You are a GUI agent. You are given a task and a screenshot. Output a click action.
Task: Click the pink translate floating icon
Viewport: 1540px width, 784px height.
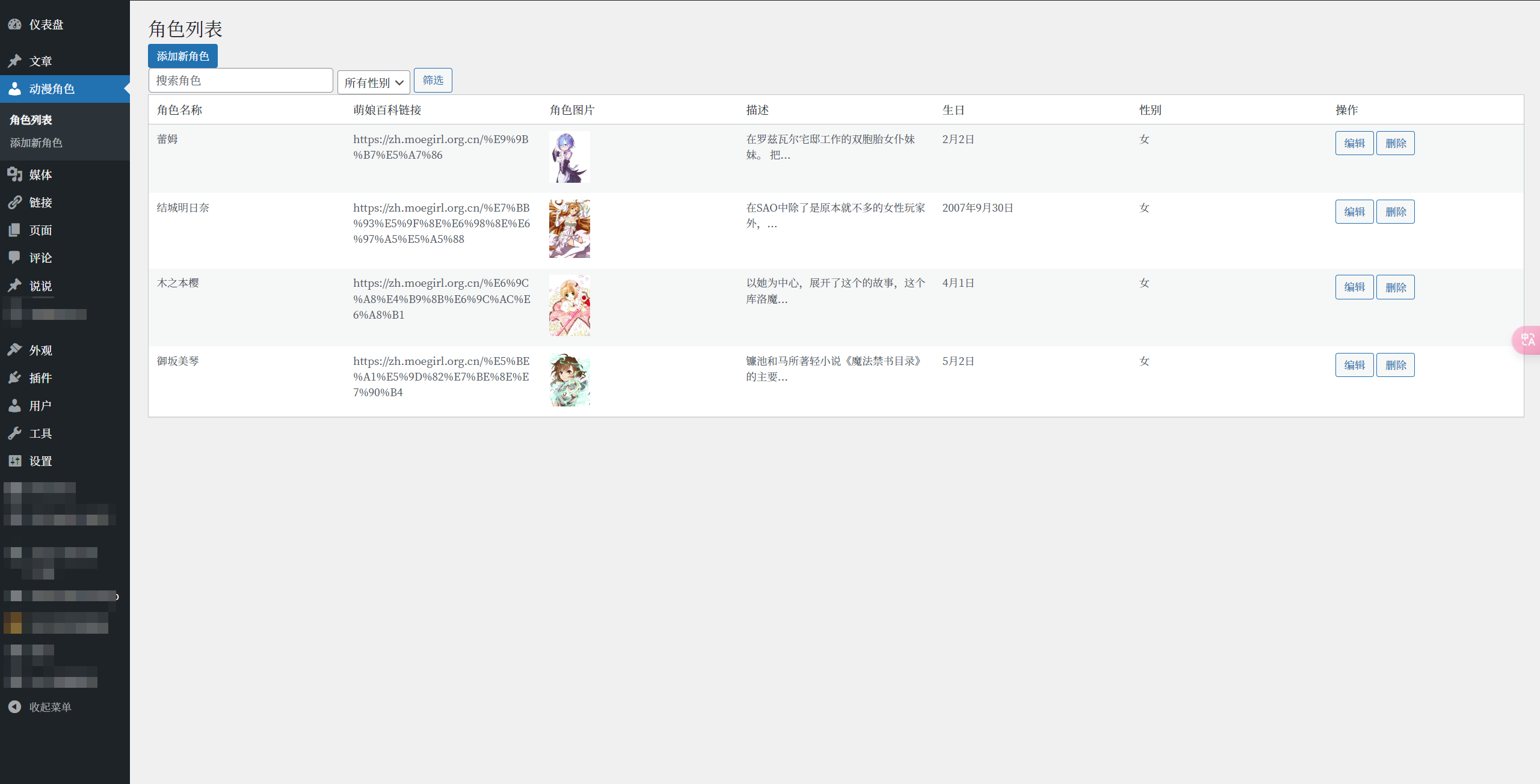1528,340
